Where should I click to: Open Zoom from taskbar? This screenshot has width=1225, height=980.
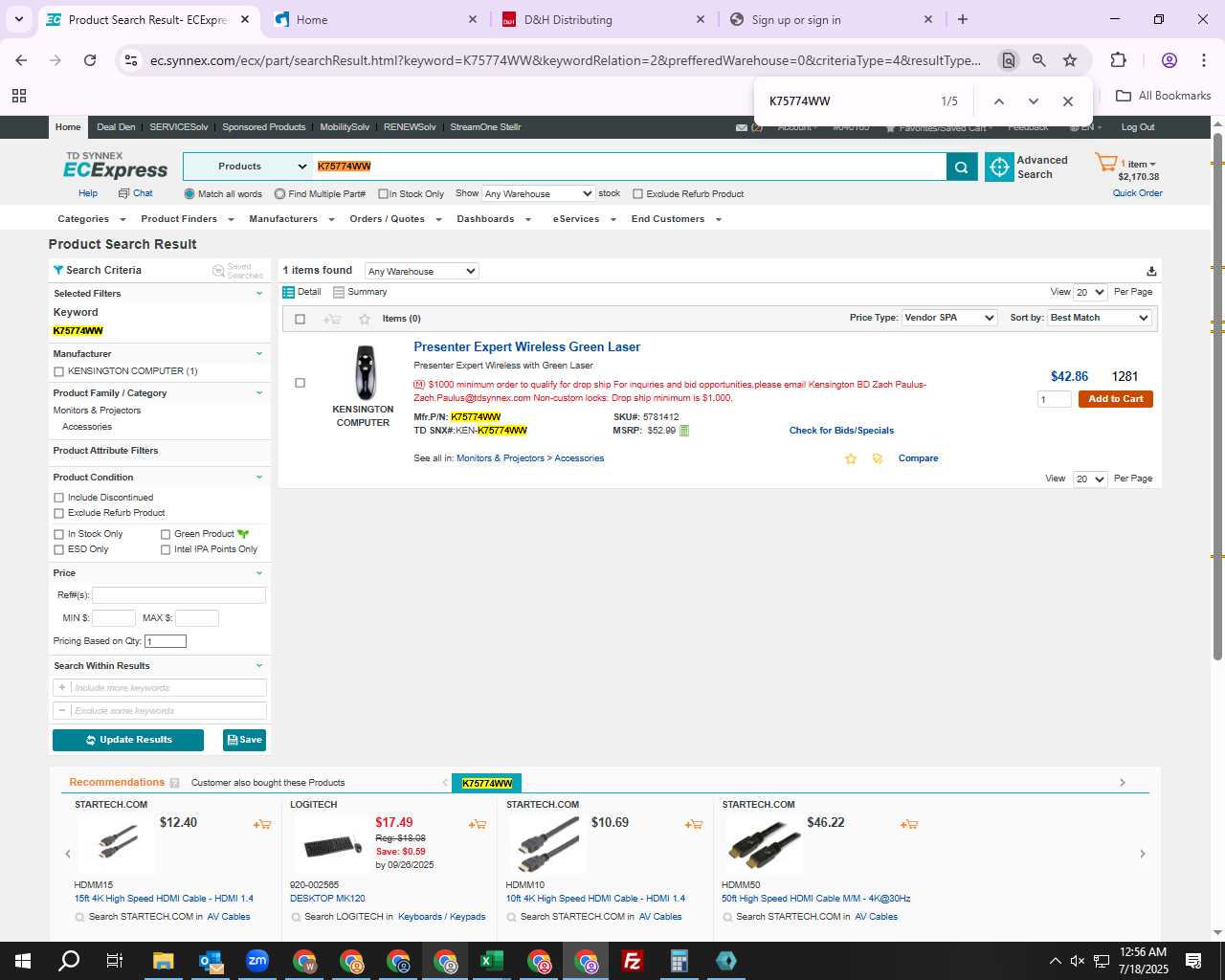tap(257, 961)
